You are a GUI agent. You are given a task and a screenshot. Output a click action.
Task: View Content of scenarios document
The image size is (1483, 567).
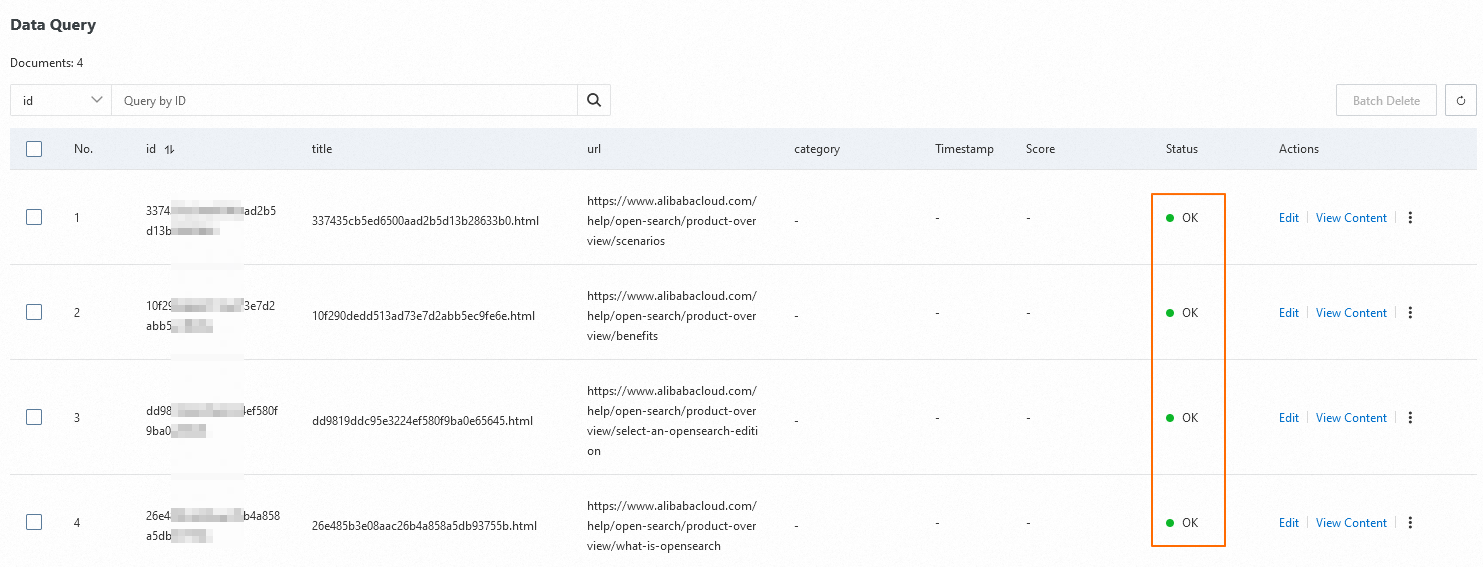(1351, 217)
